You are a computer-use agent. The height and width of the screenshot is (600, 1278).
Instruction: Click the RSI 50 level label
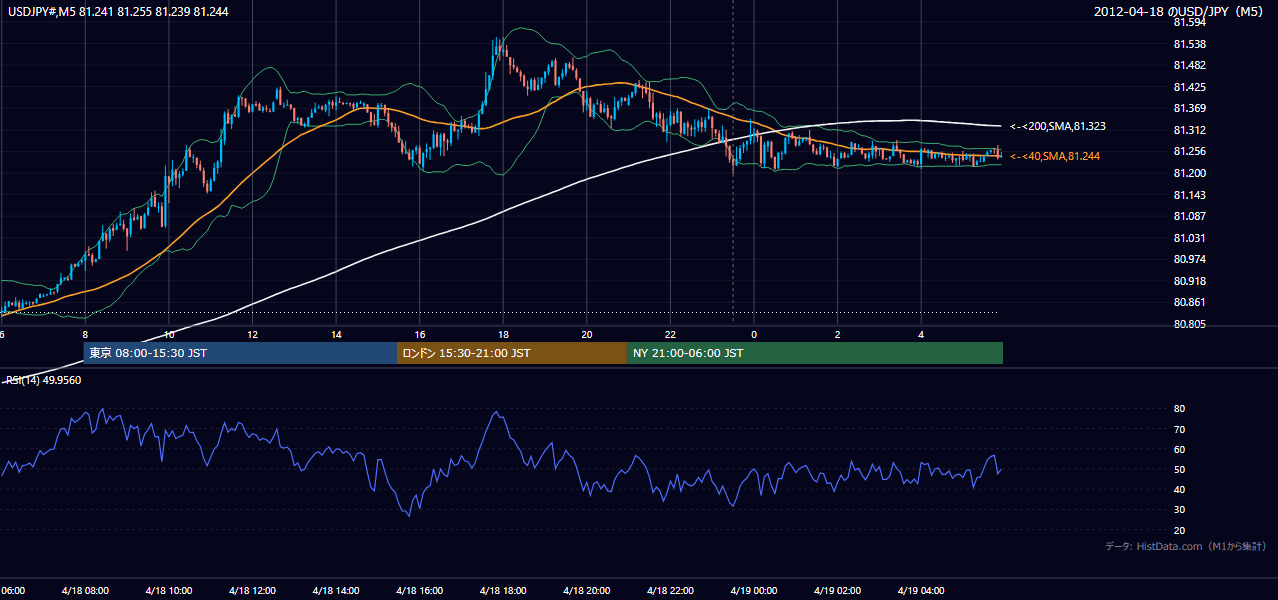1179,469
